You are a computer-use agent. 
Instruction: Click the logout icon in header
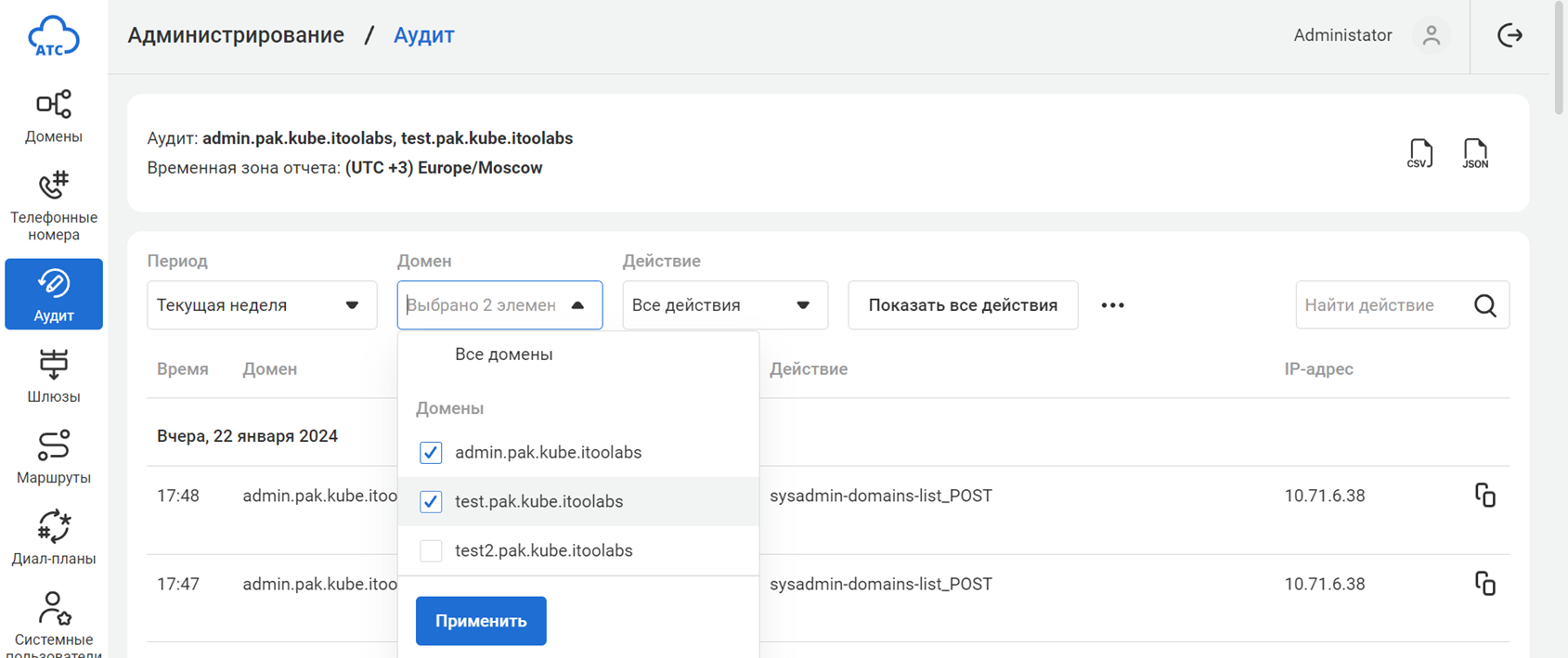tap(1510, 35)
